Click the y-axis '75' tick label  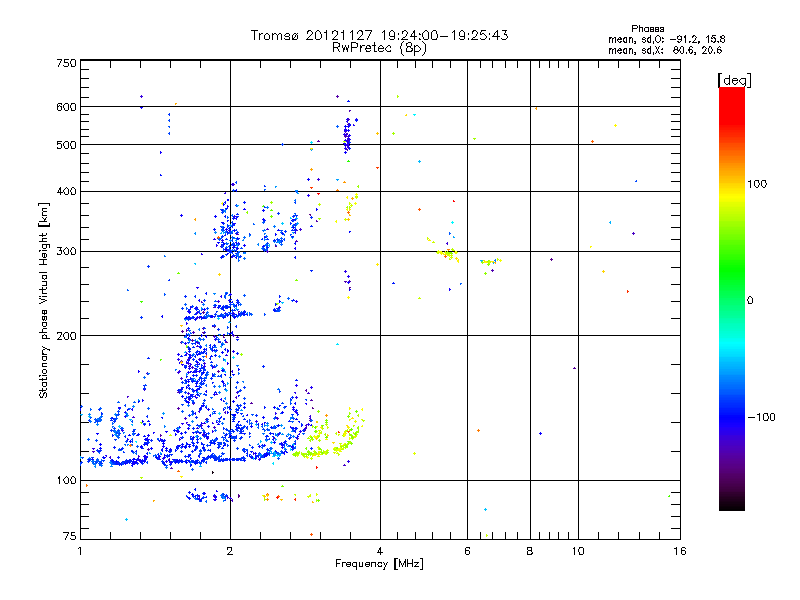69,536
